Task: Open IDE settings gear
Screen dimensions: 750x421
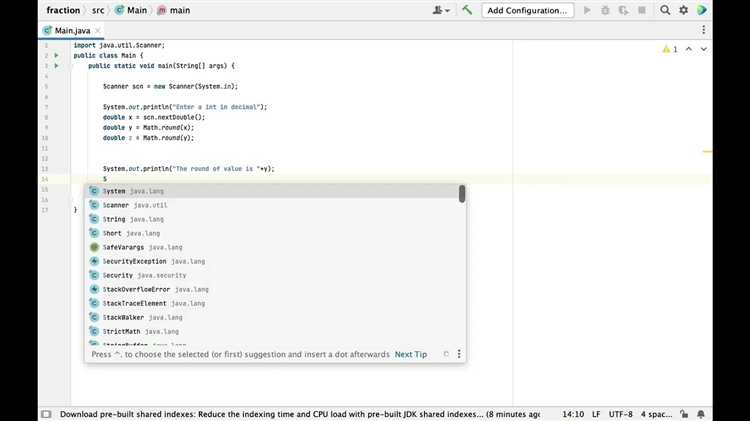Action: (684, 10)
